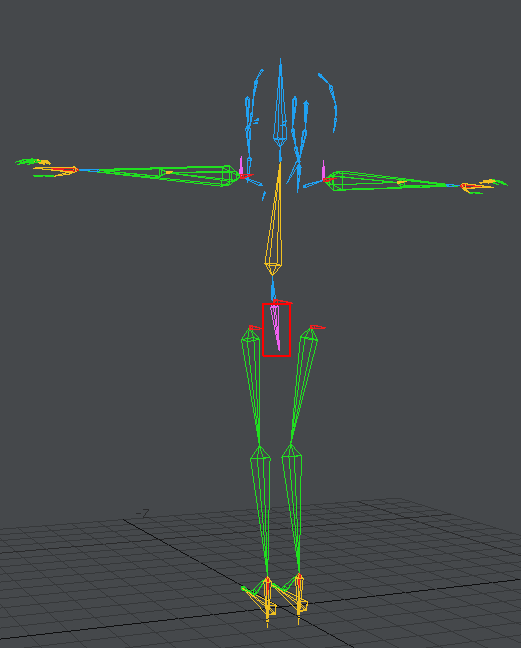Viewport: 521px width, 648px height.
Task: Select the small blue bone below the spine
Action: pyautogui.click(x=273, y=288)
